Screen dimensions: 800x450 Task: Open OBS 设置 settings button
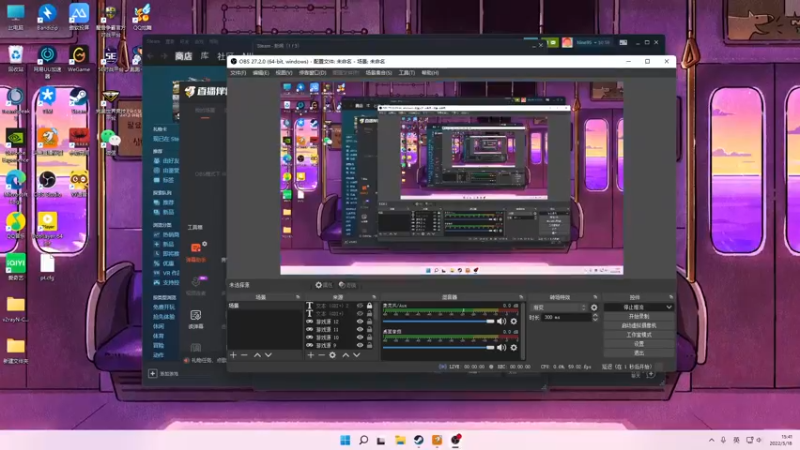[x=639, y=344]
